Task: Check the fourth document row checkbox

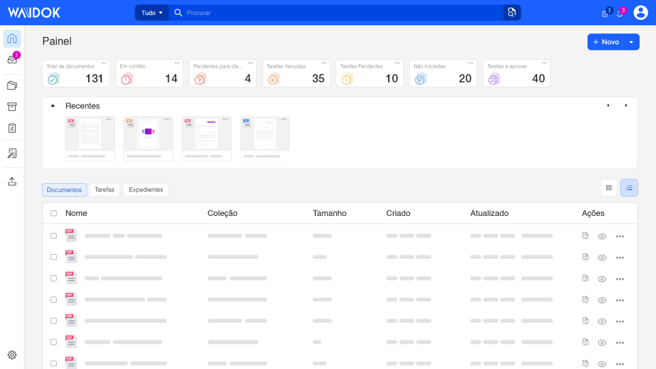Action: 54,300
